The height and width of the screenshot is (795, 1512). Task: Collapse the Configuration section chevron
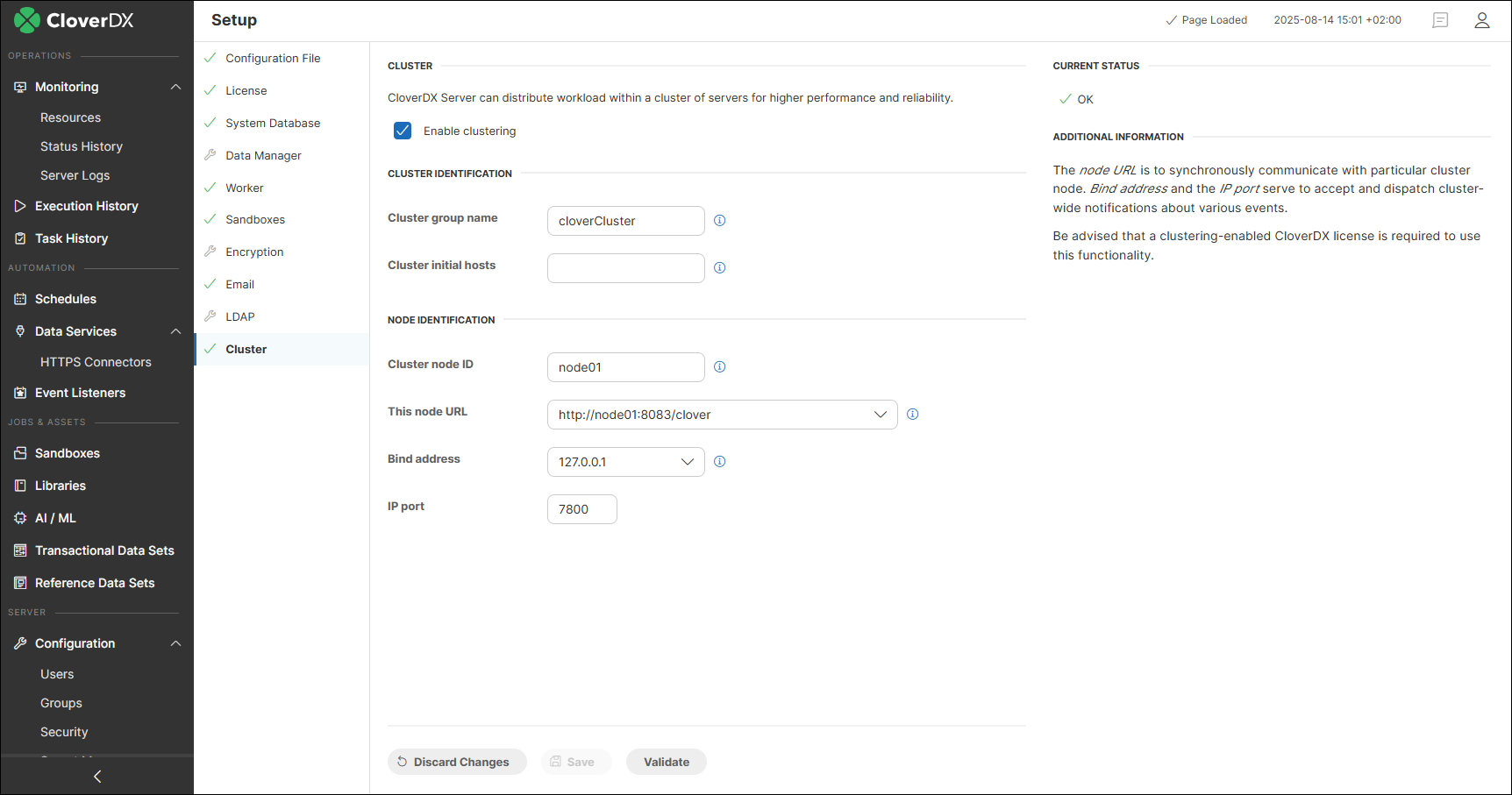pyautogui.click(x=175, y=642)
